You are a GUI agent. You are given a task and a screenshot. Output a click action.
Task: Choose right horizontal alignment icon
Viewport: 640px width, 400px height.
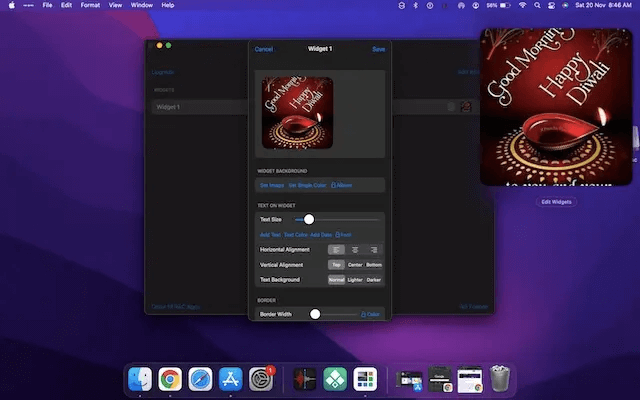pyautogui.click(x=374, y=249)
